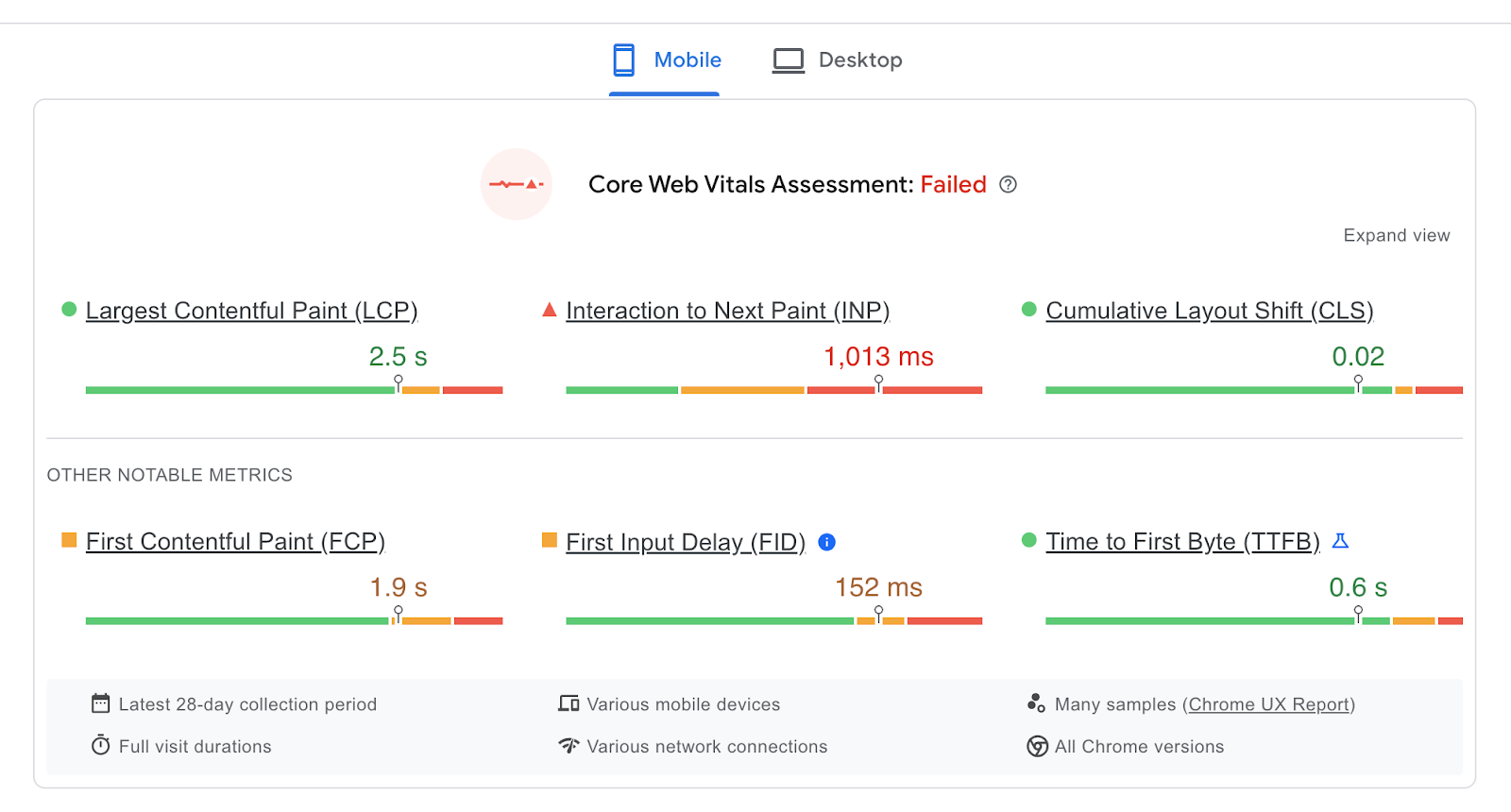The width and height of the screenshot is (1511, 812).
Task: Open the Core Web Vitals help icon
Action: [1009, 184]
